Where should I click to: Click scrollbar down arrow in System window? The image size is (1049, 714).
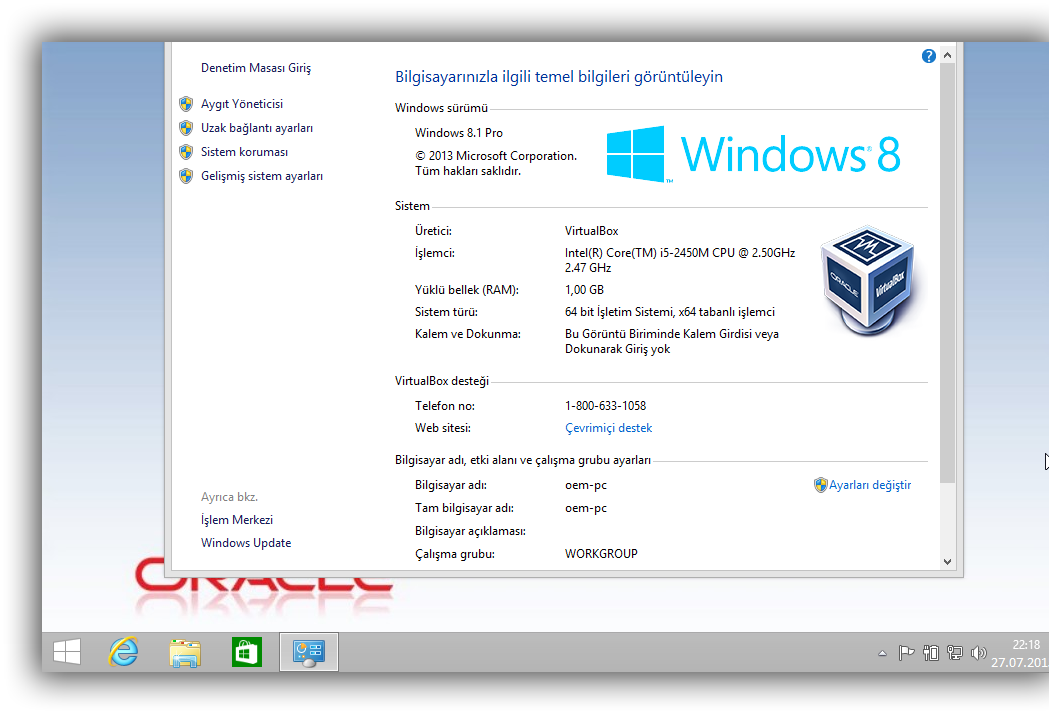[x=947, y=561]
